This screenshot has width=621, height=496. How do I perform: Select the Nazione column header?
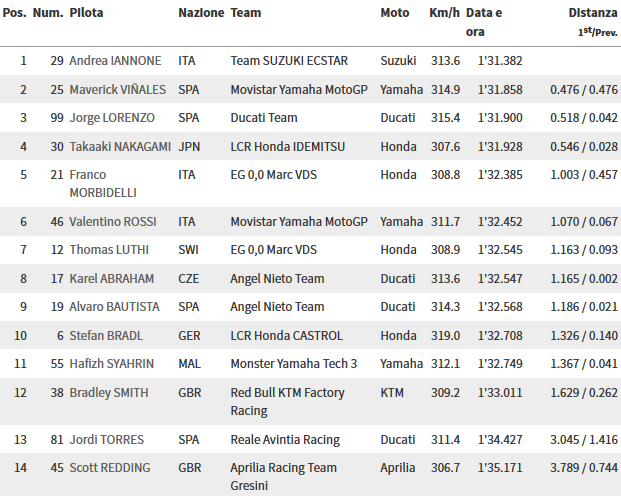click(201, 13)
